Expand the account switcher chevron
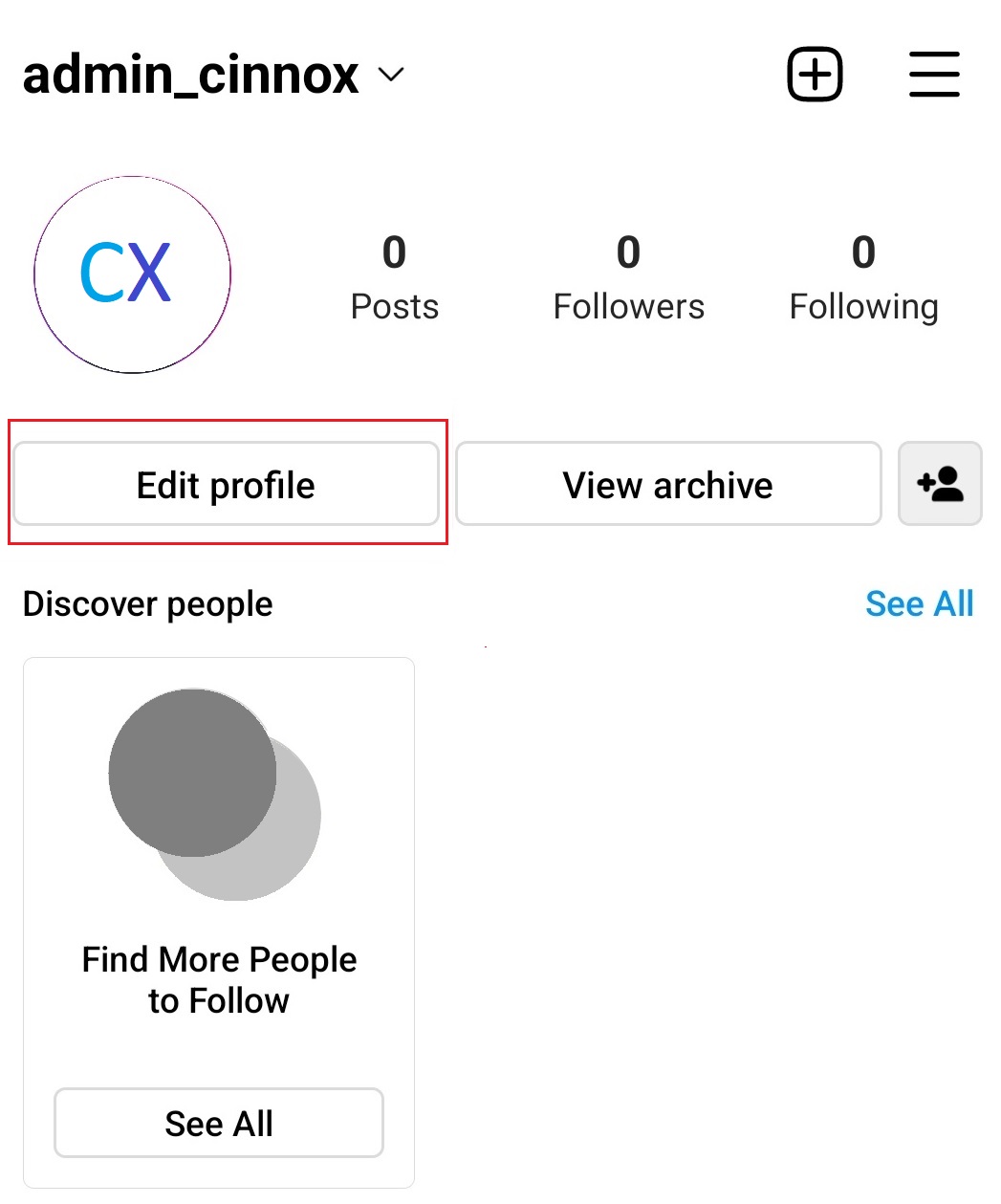Viewport: 1001px width, 1204px height. [x=391, y=75]
